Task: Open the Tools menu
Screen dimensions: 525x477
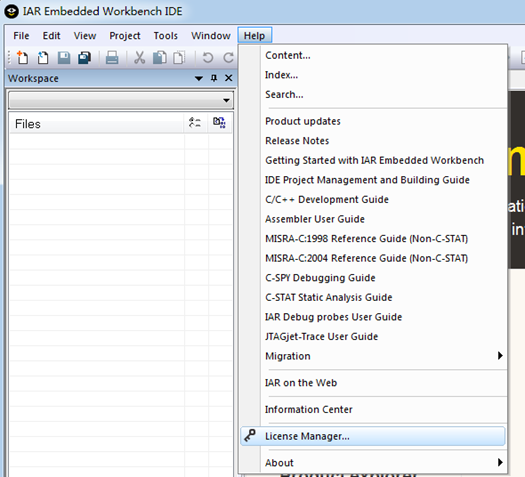Action: (165, 36)
